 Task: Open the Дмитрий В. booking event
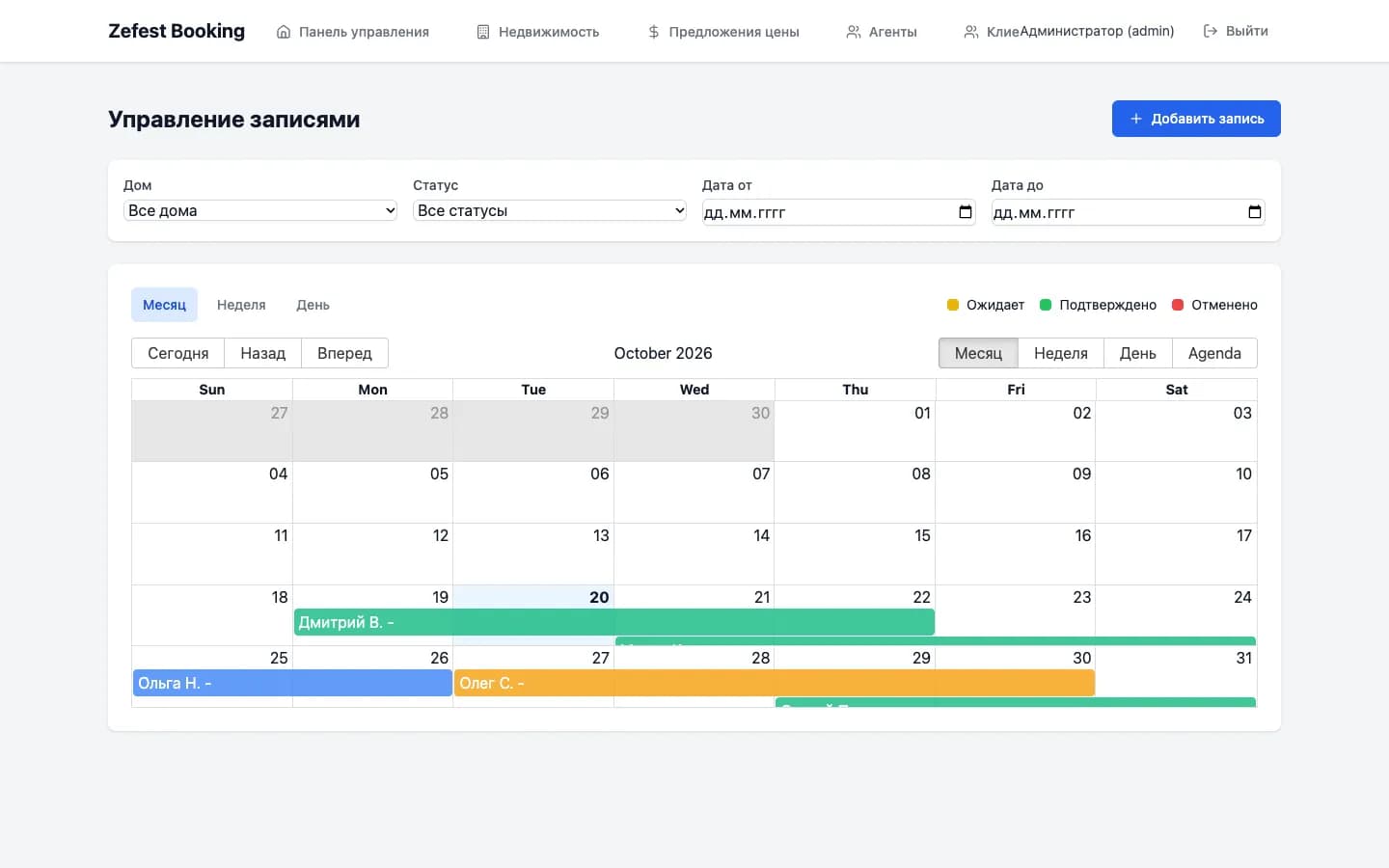pyautogui.click(x=614, y=622)
